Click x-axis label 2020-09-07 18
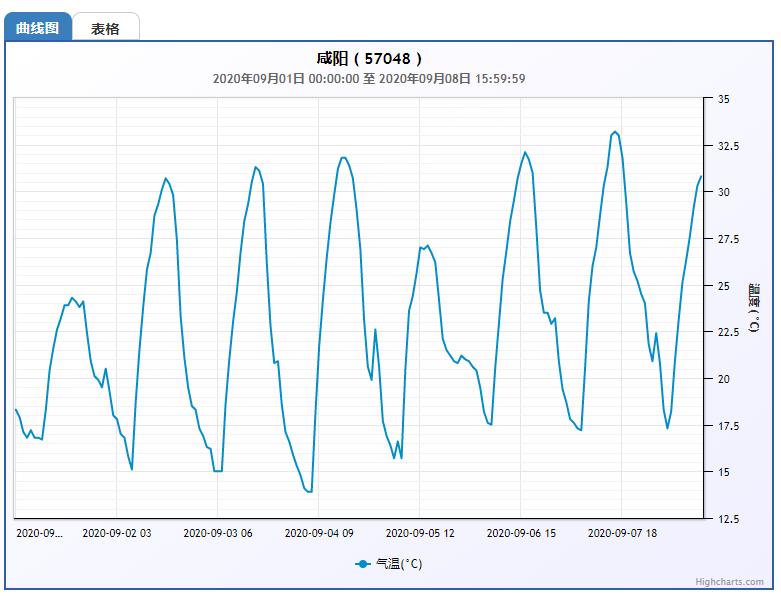 click(x=622, y=533)
